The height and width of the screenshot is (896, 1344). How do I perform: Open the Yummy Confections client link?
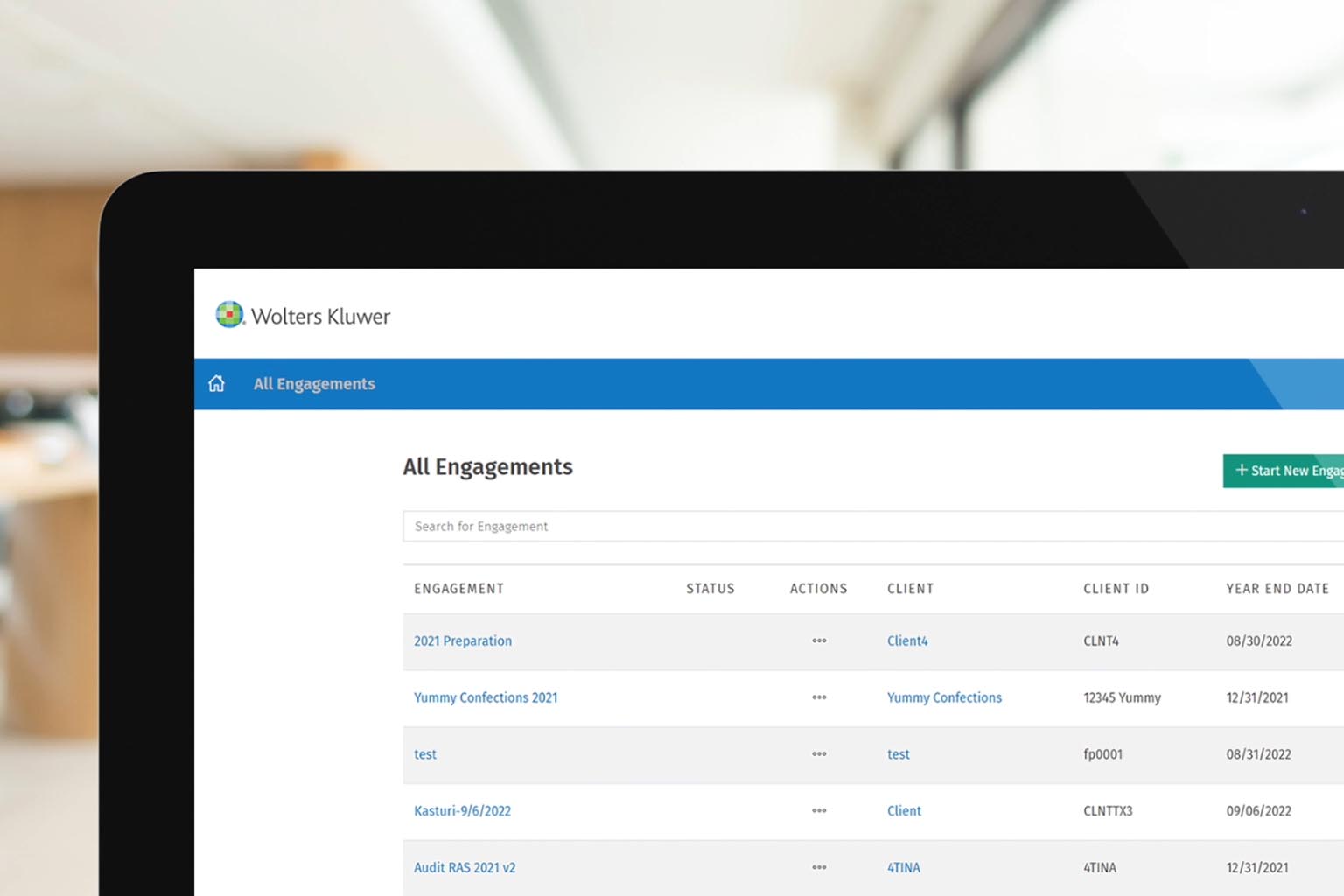coord(944,698)
